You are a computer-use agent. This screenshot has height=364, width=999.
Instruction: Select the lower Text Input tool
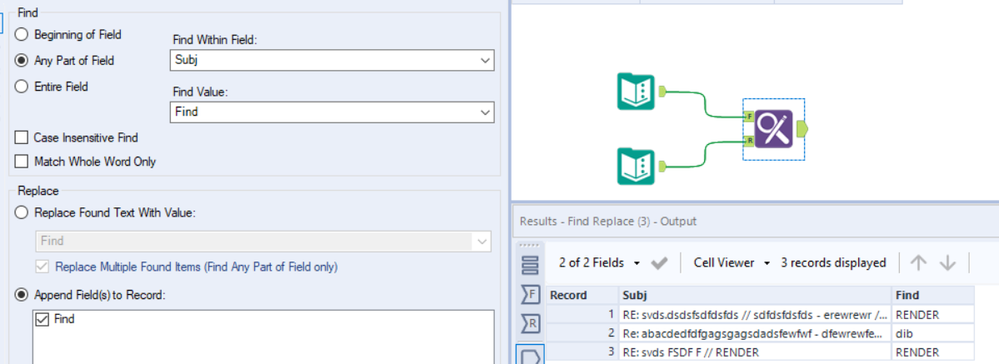(636, 166)
